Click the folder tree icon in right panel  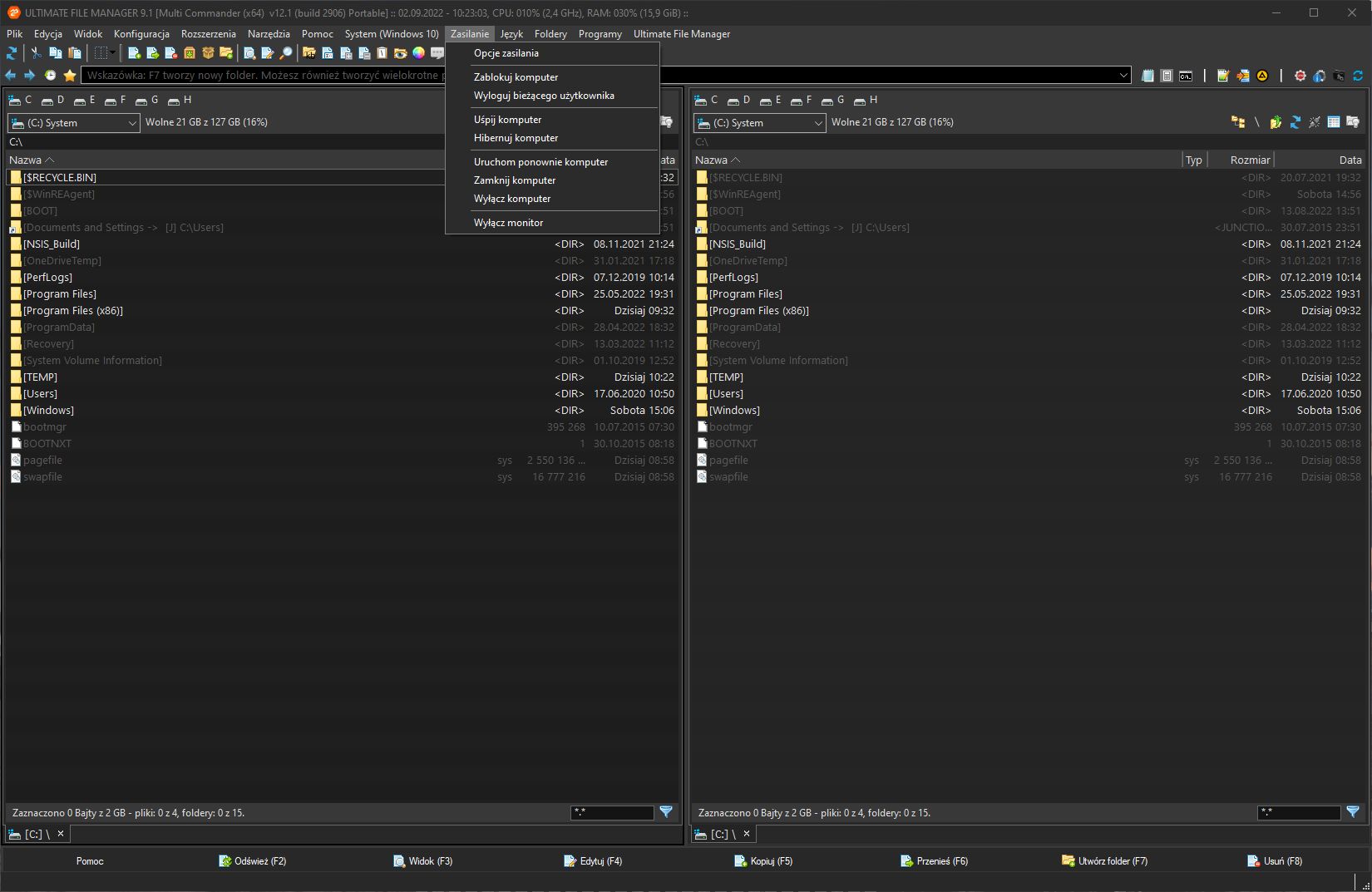coord(1238,122)
